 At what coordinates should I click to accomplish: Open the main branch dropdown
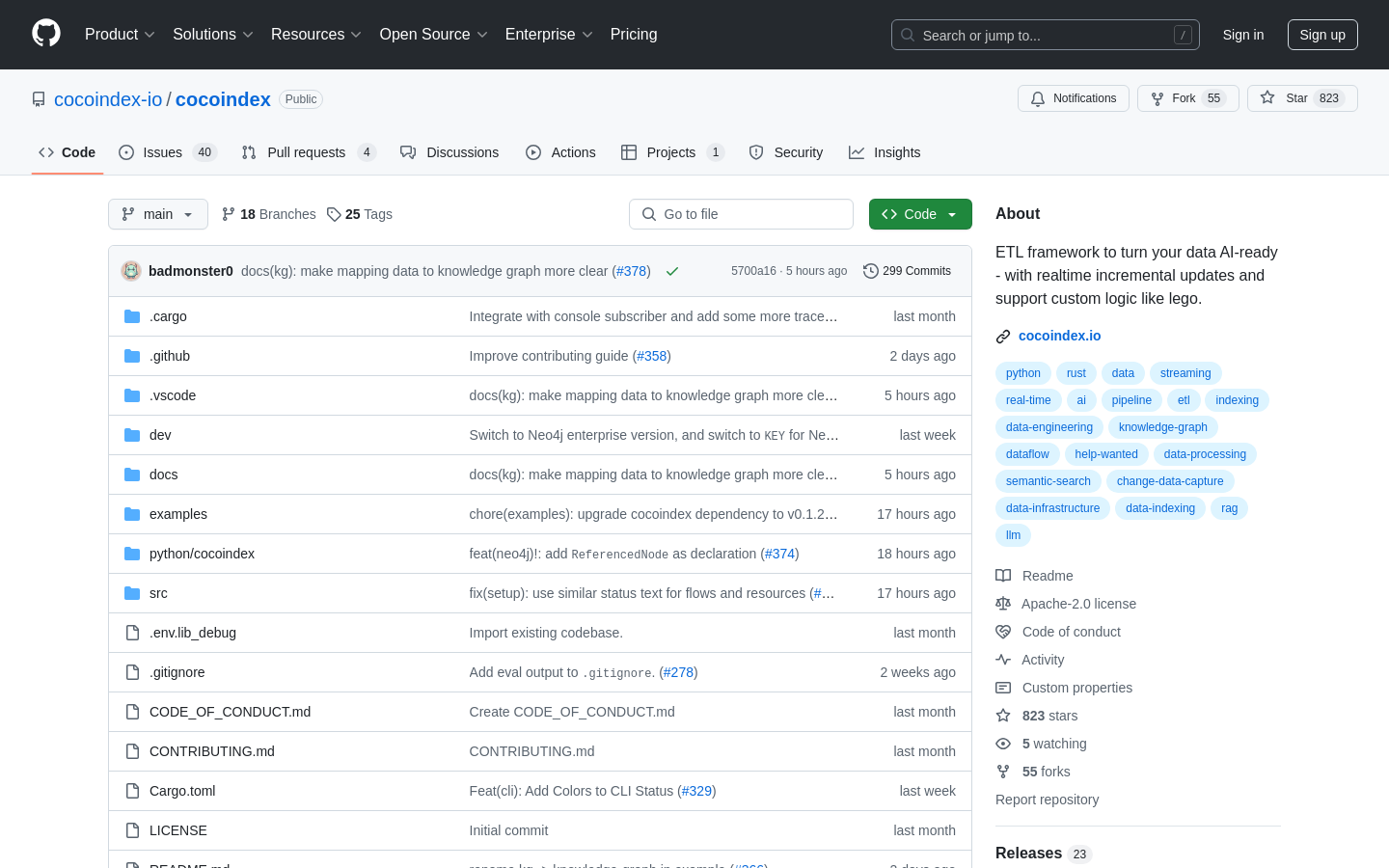tap(158, 214)
